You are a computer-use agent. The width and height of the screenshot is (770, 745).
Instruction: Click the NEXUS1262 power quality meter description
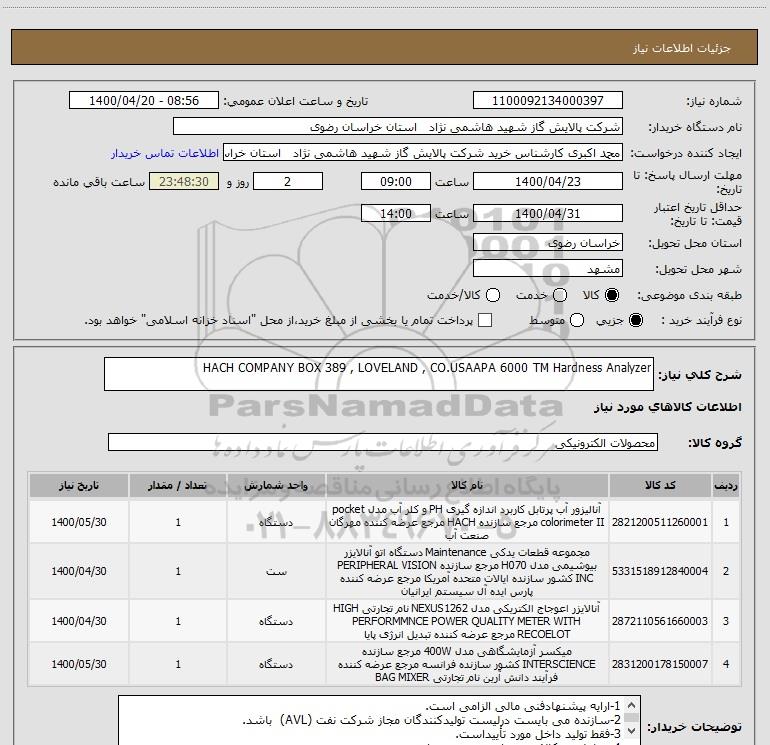467,621
